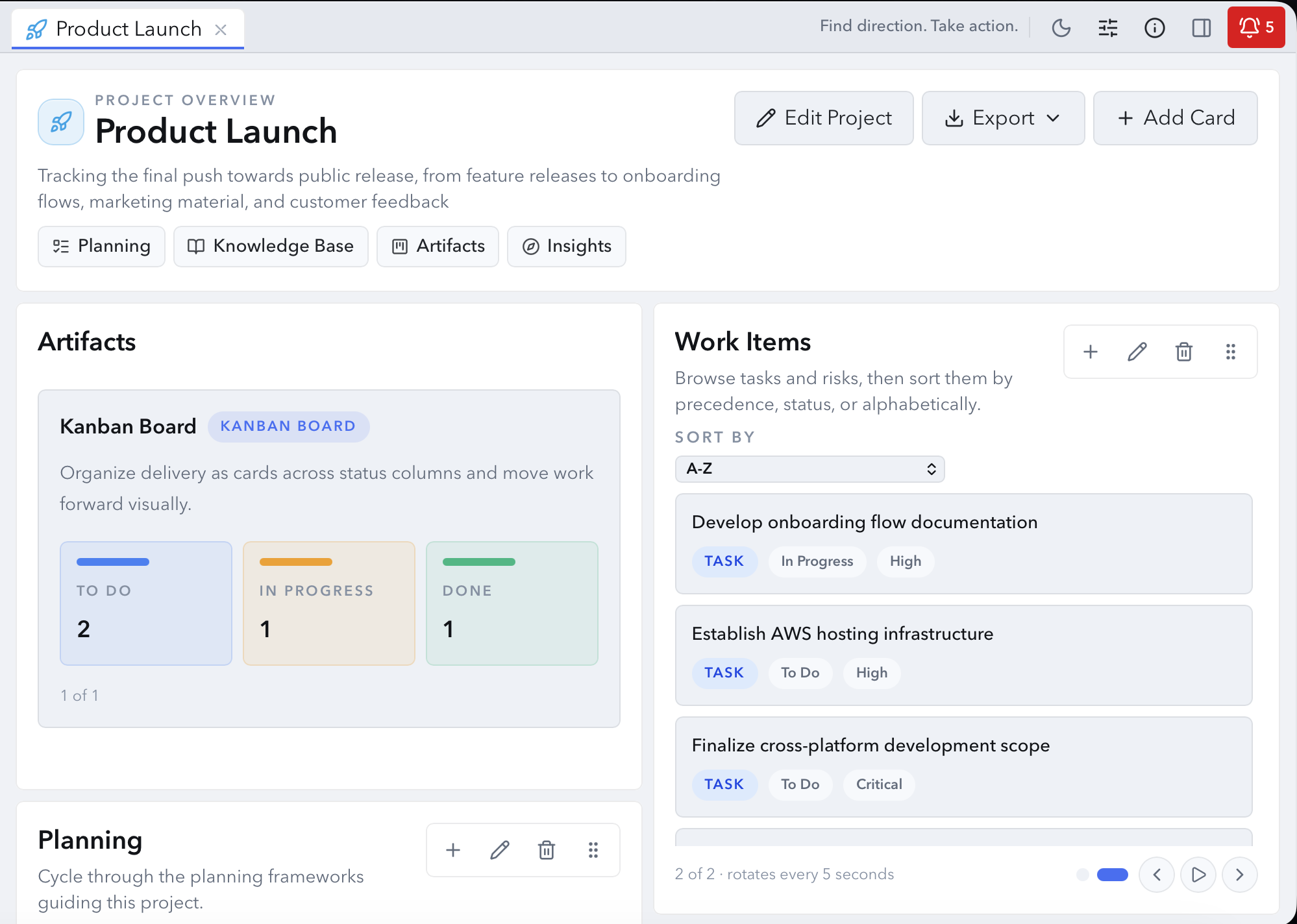
Task: Open the Knowledge Base section tab
Action: [271, 246]
